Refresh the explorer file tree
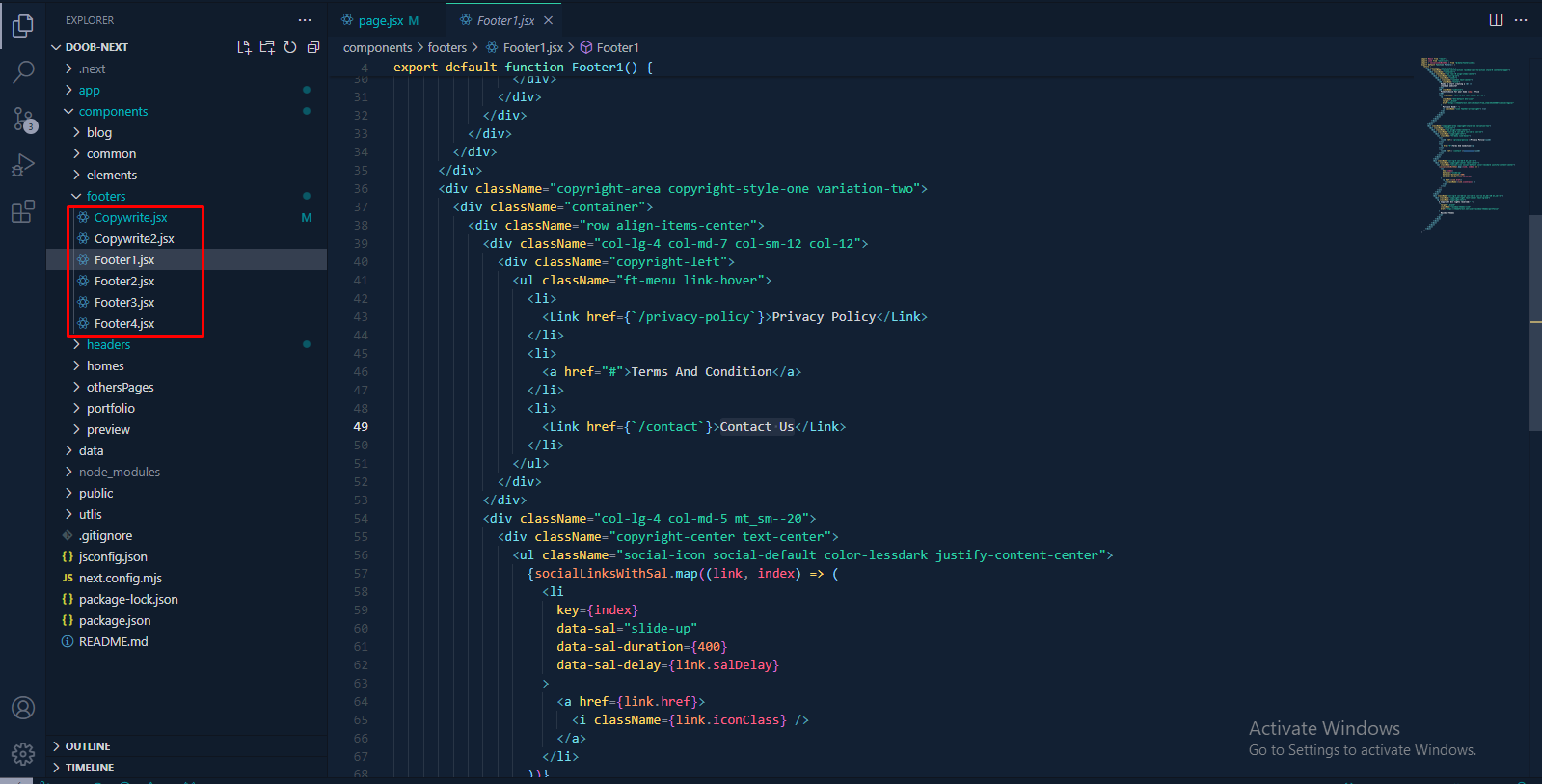This screenshot has height=784, width=1542. tap(290, 47)
